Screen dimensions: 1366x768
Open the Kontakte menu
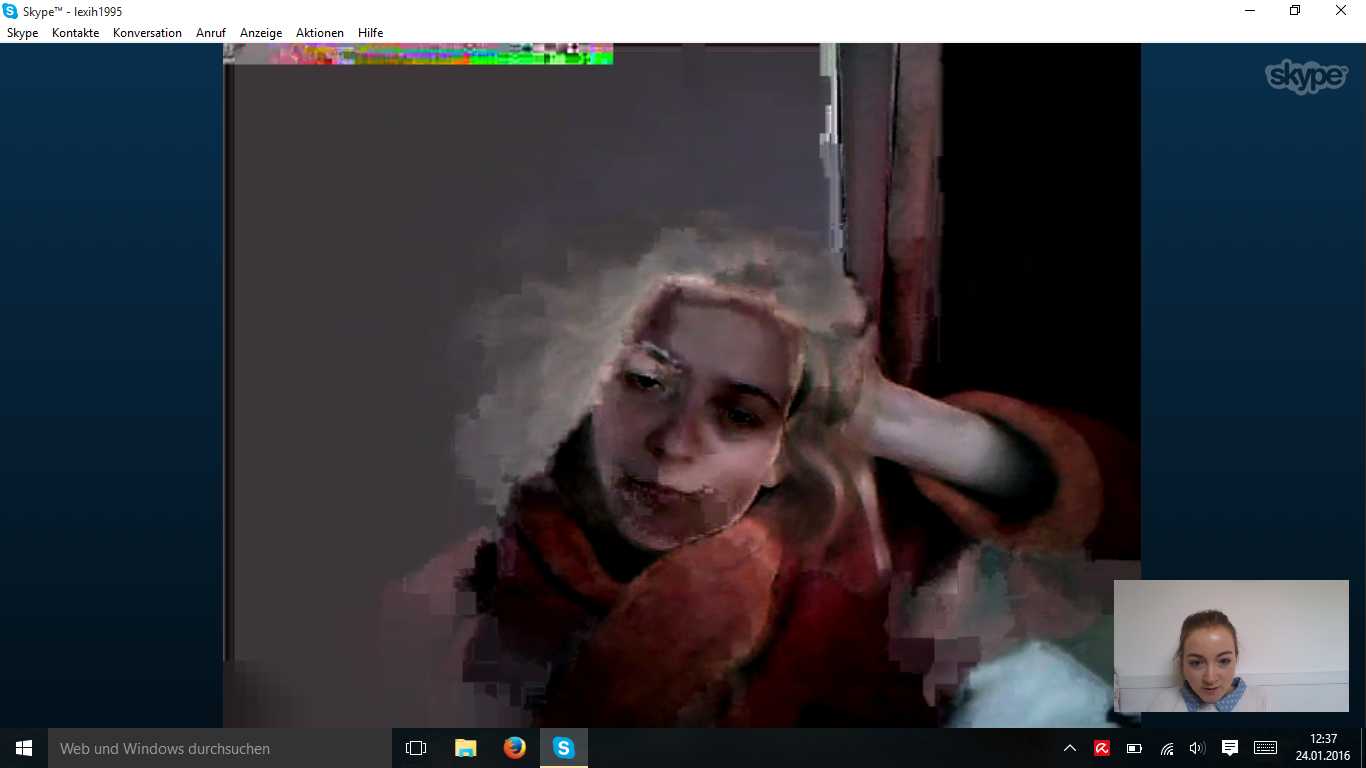[x=75, y=33]
